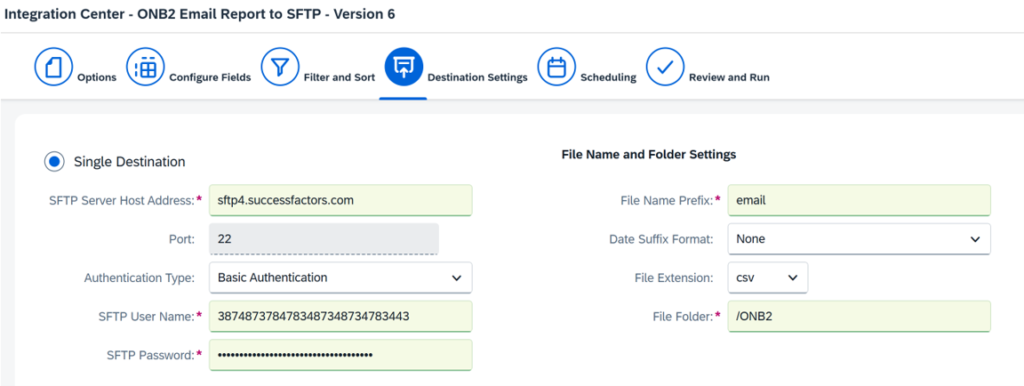
Task: Open the Scheduling calendar icon
Action: 556,67
